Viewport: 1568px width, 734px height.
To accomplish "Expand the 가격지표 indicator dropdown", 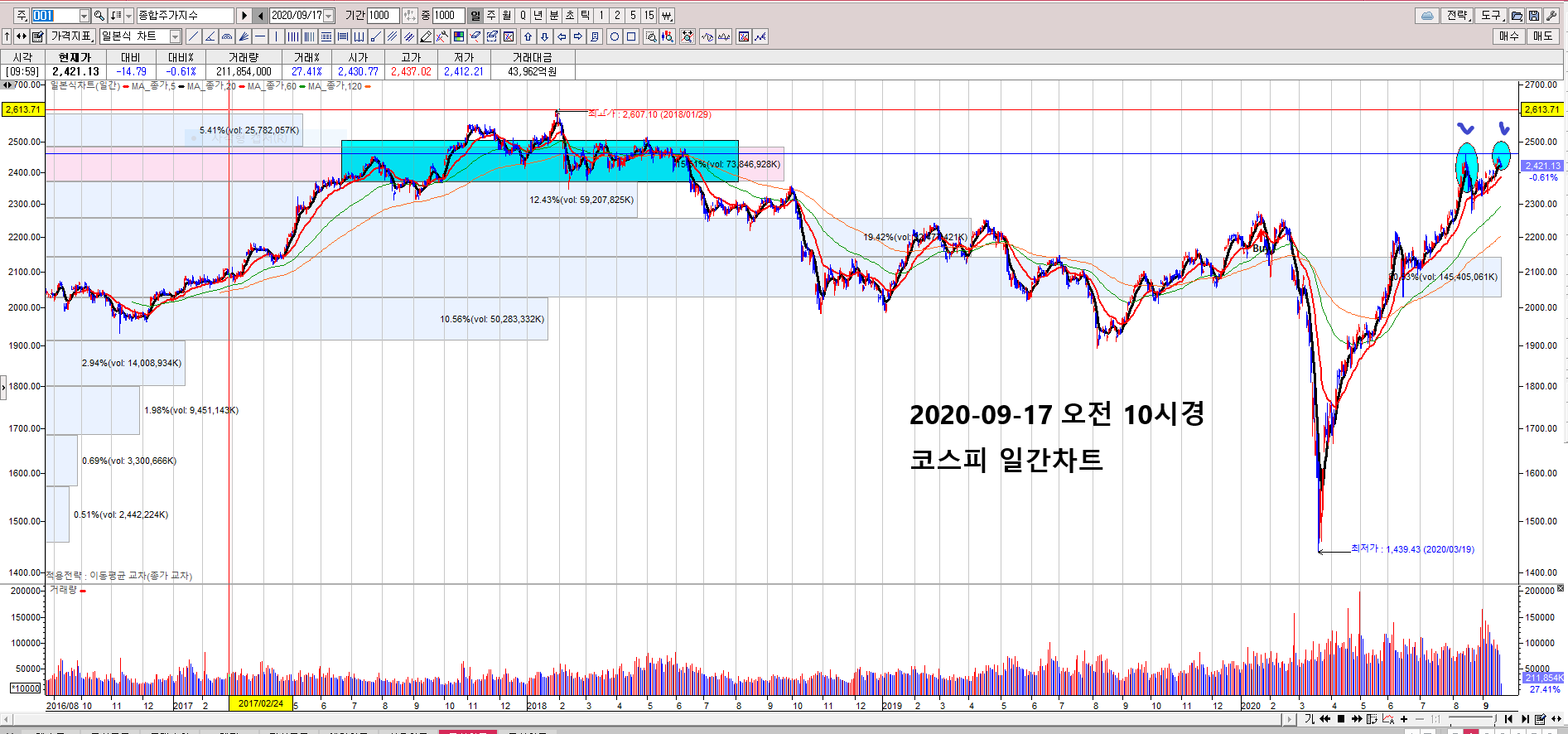I will [71, 36].
